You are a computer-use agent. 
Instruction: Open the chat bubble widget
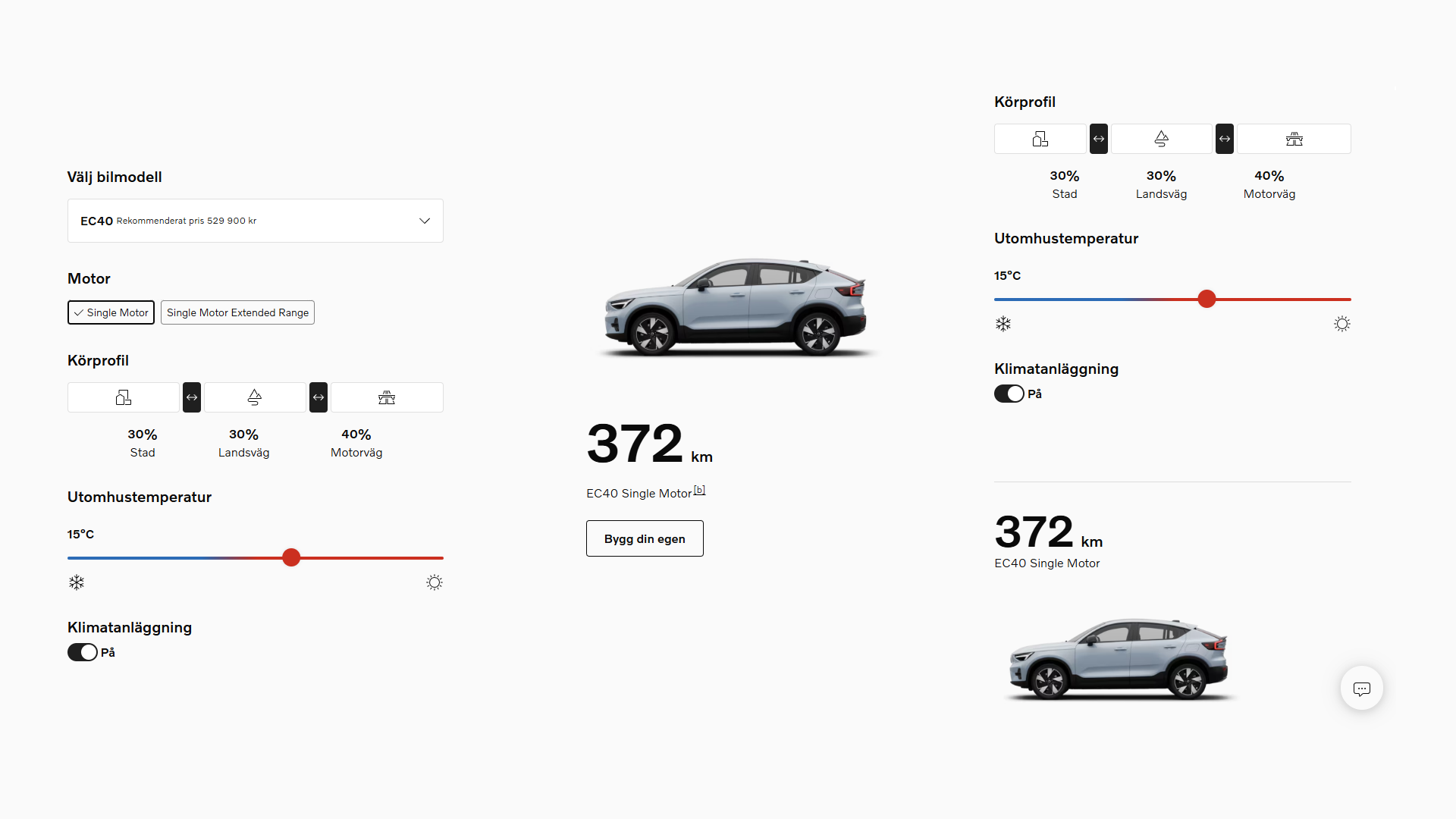pos(1362,689)
